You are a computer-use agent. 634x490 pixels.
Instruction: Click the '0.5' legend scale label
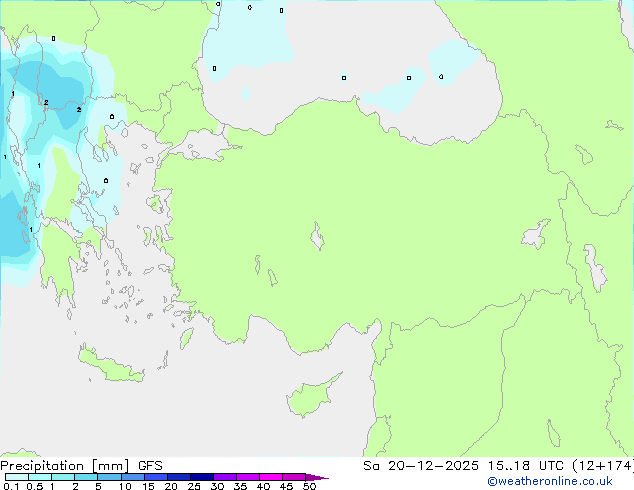coord(35,486)
